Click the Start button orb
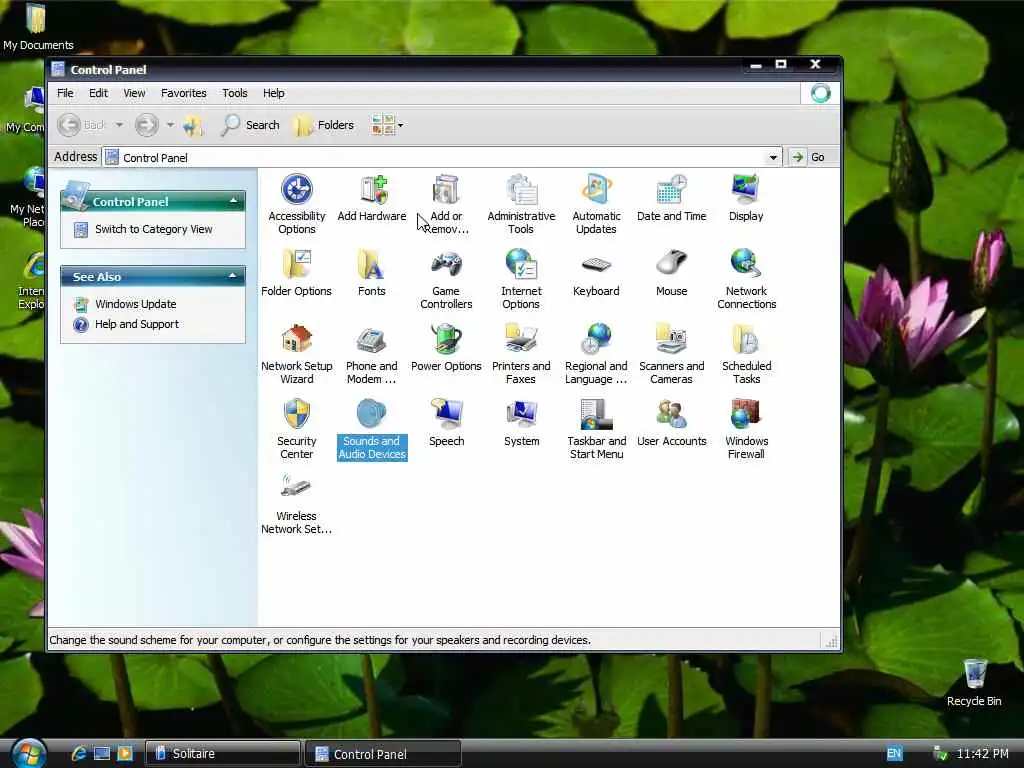1024x768 pixels. point(29,753)
